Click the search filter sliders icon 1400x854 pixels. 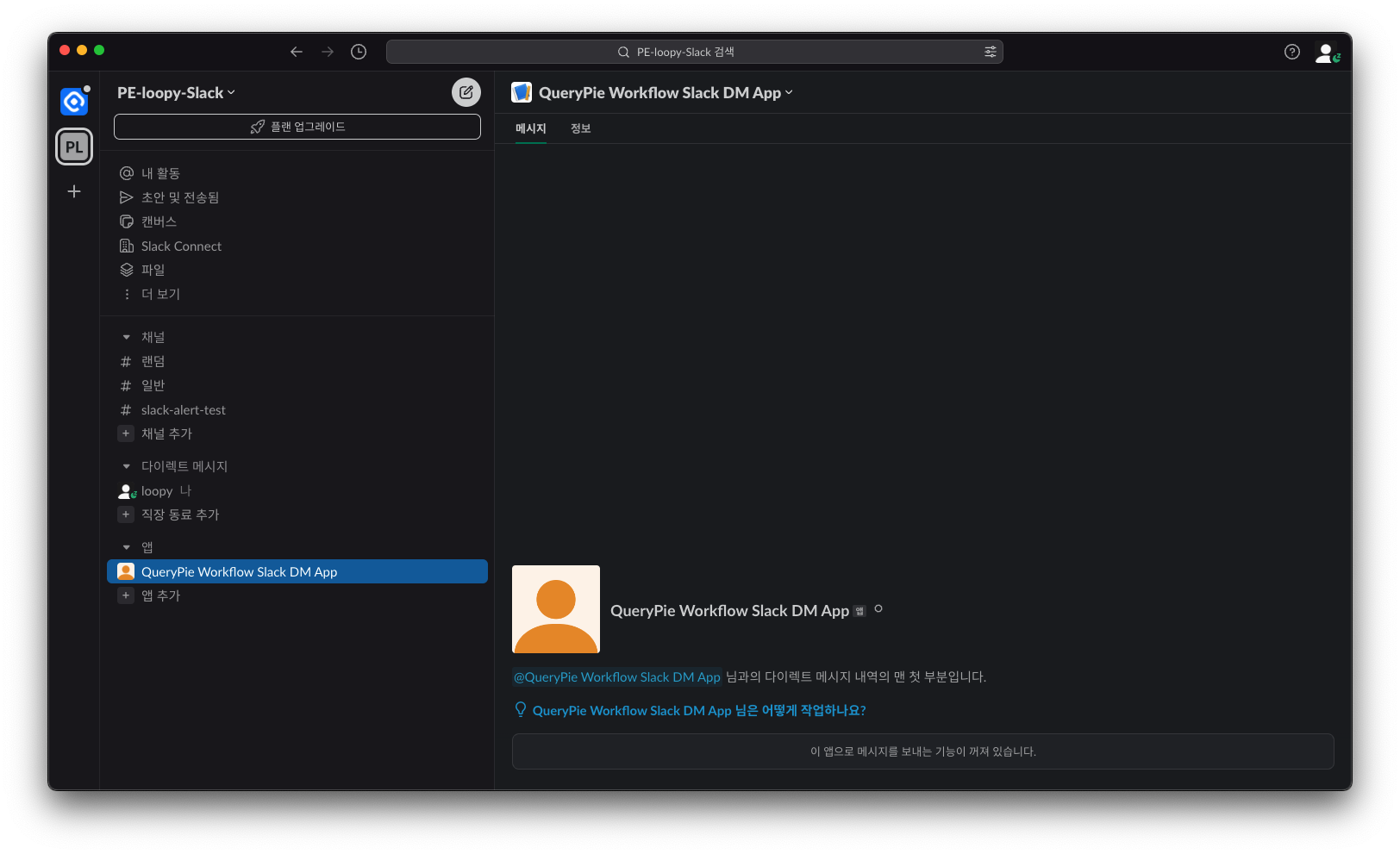click(x=990, y=52)
